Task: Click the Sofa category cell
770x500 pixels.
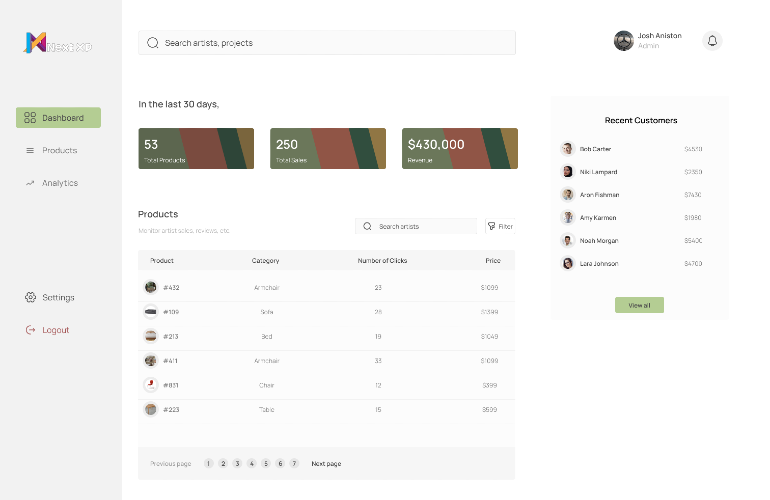Action: coord(267,312)
